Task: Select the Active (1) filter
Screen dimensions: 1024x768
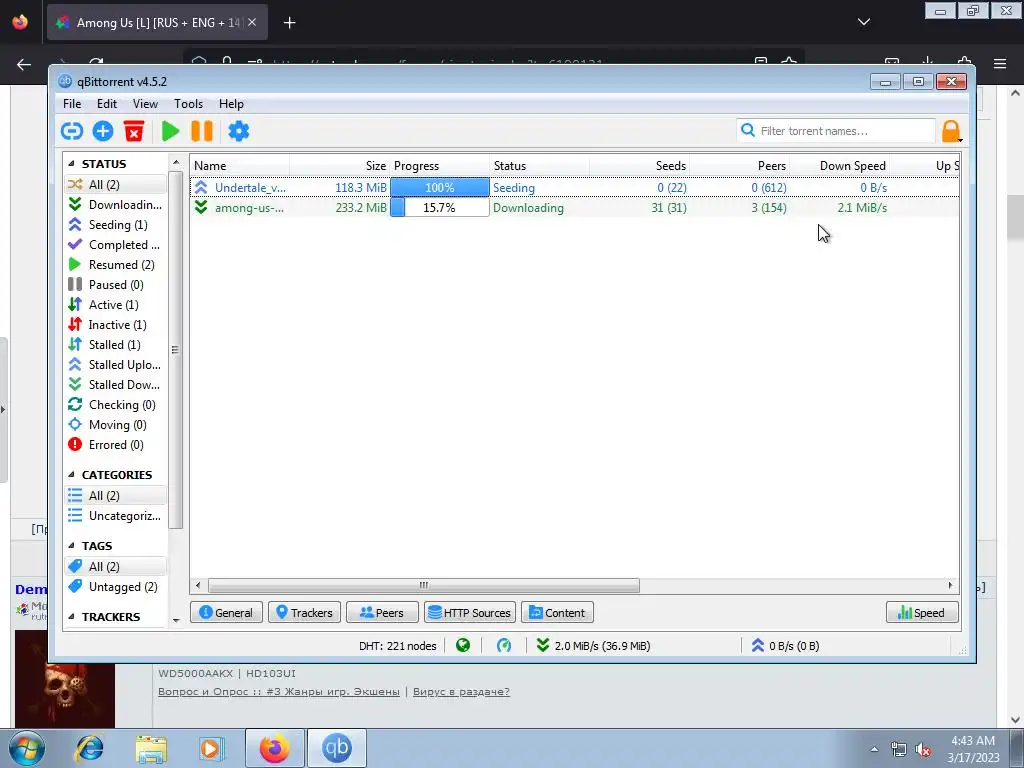Action: pos(115,305)
